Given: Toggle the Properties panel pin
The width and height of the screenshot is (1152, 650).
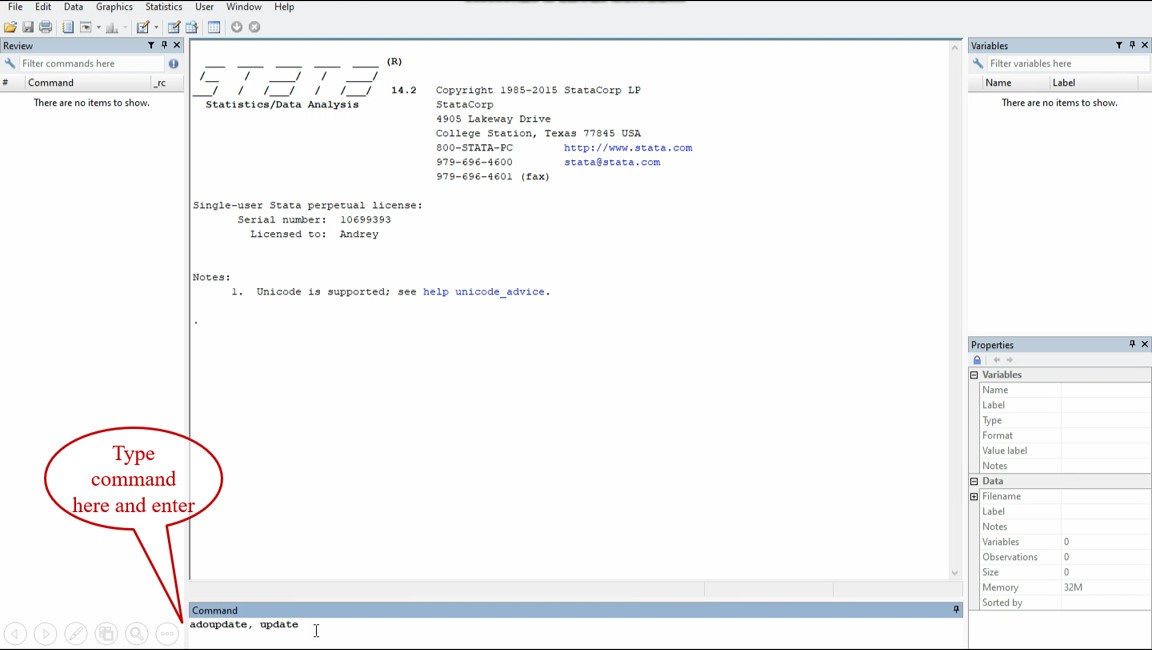Looking at the screenshot, I should coord(1132,344).
